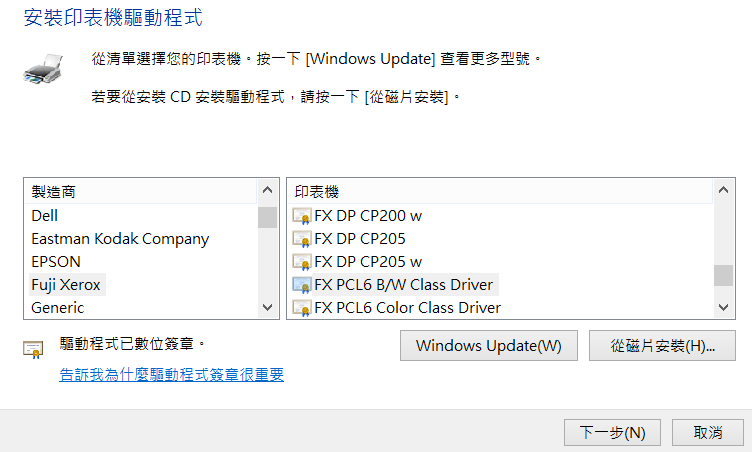Click the FX DP CP200 w driver certificate icon

[302, 216]
